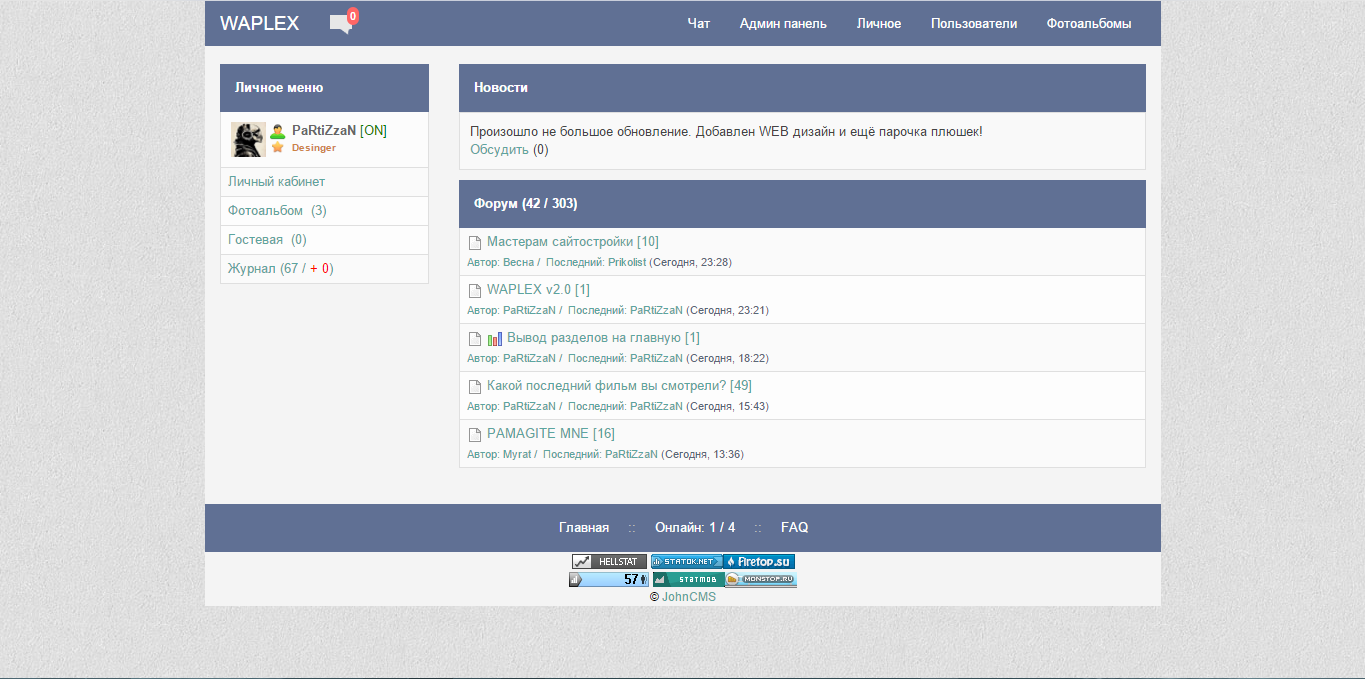
Task: Click the orange star rank icon
Action: tap(278, 147)
